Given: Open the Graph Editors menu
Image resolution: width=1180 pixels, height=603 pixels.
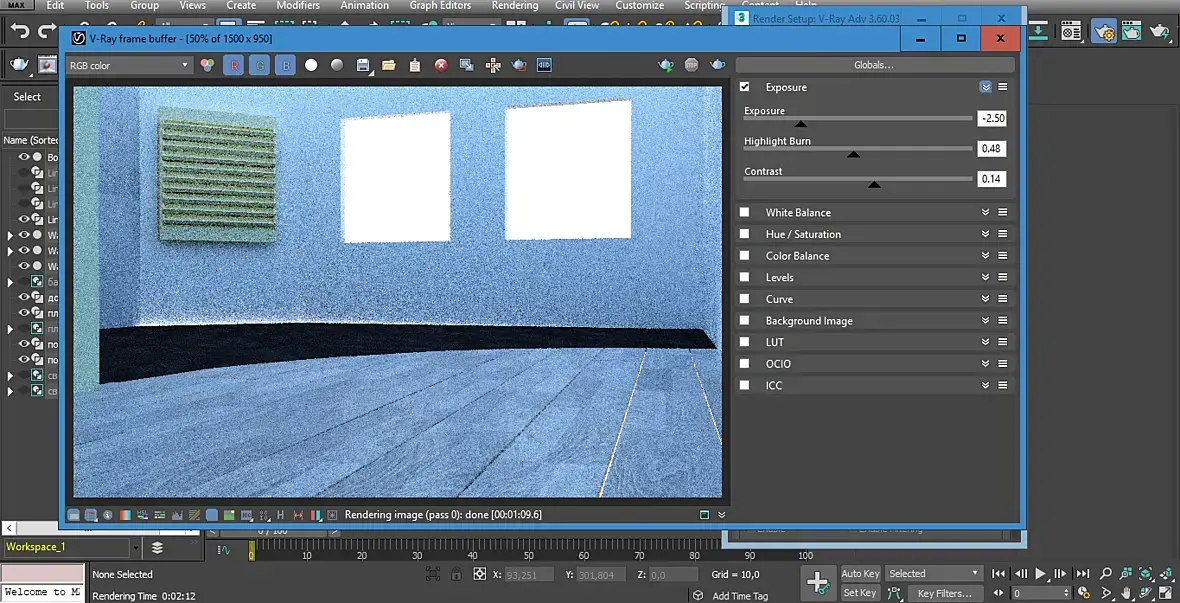Looking at the screenshot, I should pos(440,6).
